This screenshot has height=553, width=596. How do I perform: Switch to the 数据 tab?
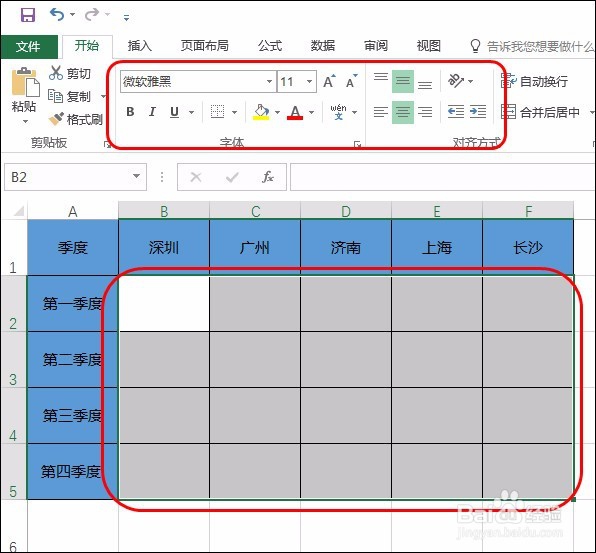(323, 46)
